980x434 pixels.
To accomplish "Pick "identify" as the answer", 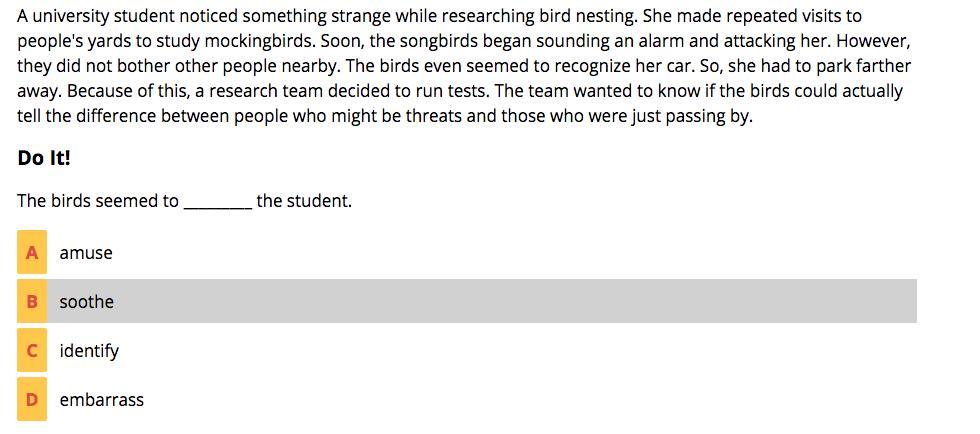I will coord(89,351).
